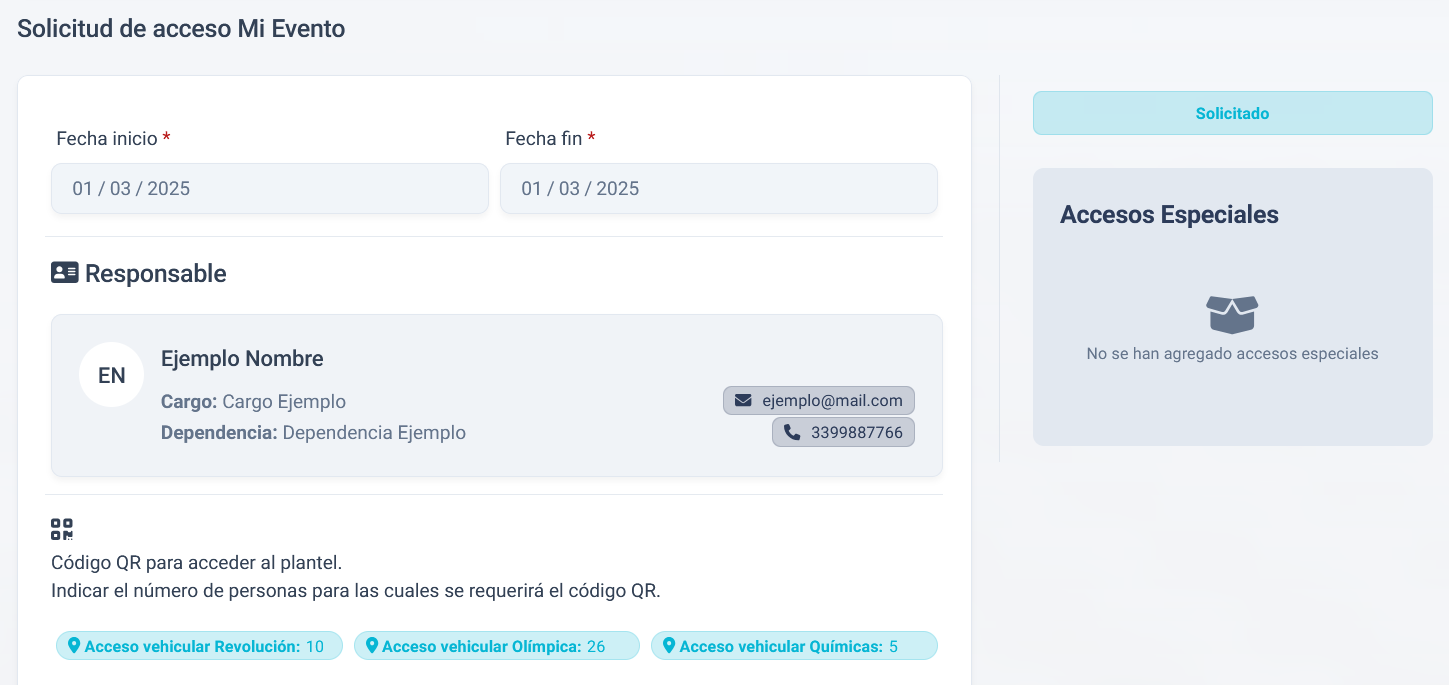Click the location pin on Acceso vehicular Químicas
The height and width of the screenshot is (685, 1449).
point(668,646)
